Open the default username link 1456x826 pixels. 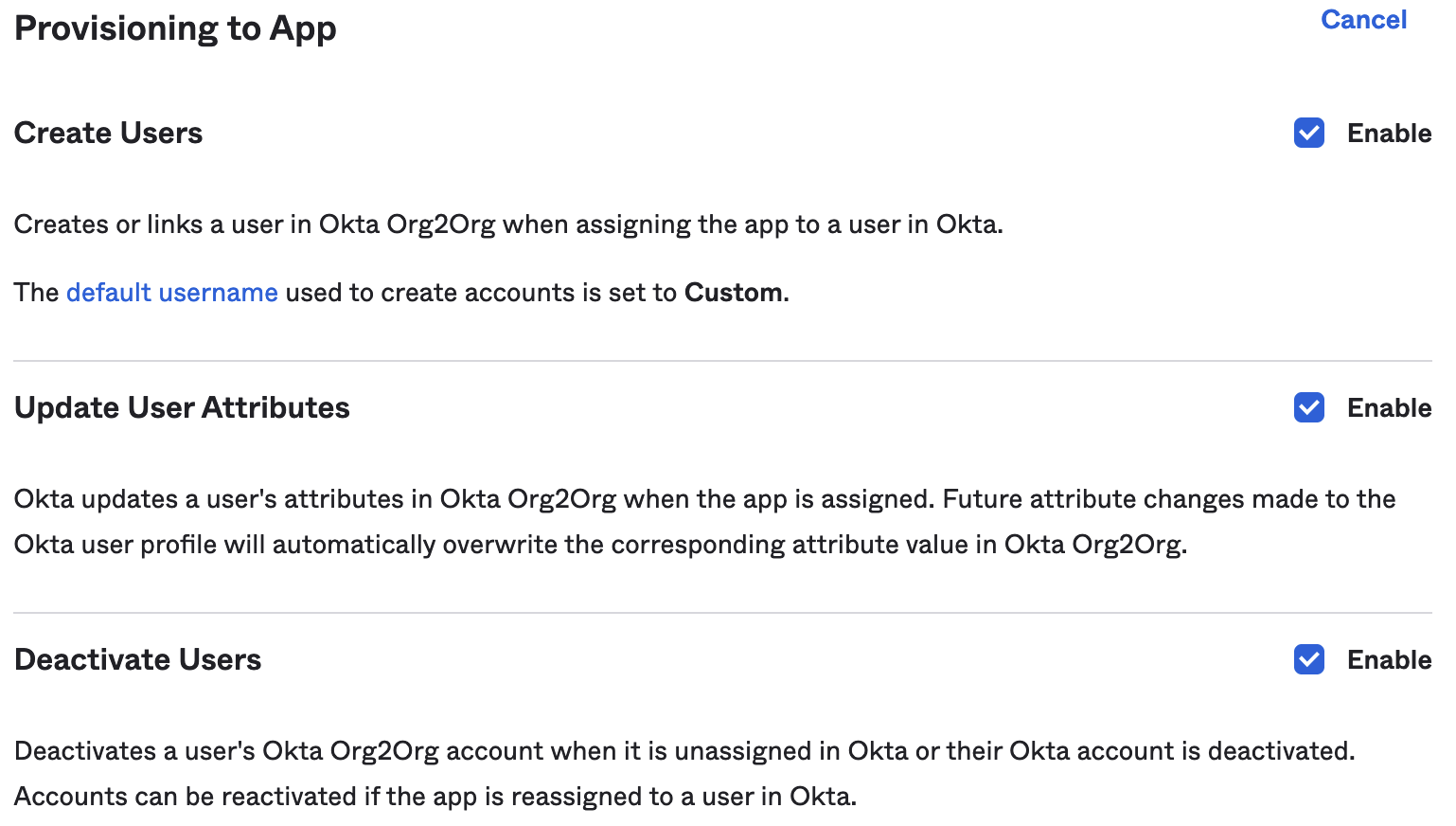tap(171, 293)
